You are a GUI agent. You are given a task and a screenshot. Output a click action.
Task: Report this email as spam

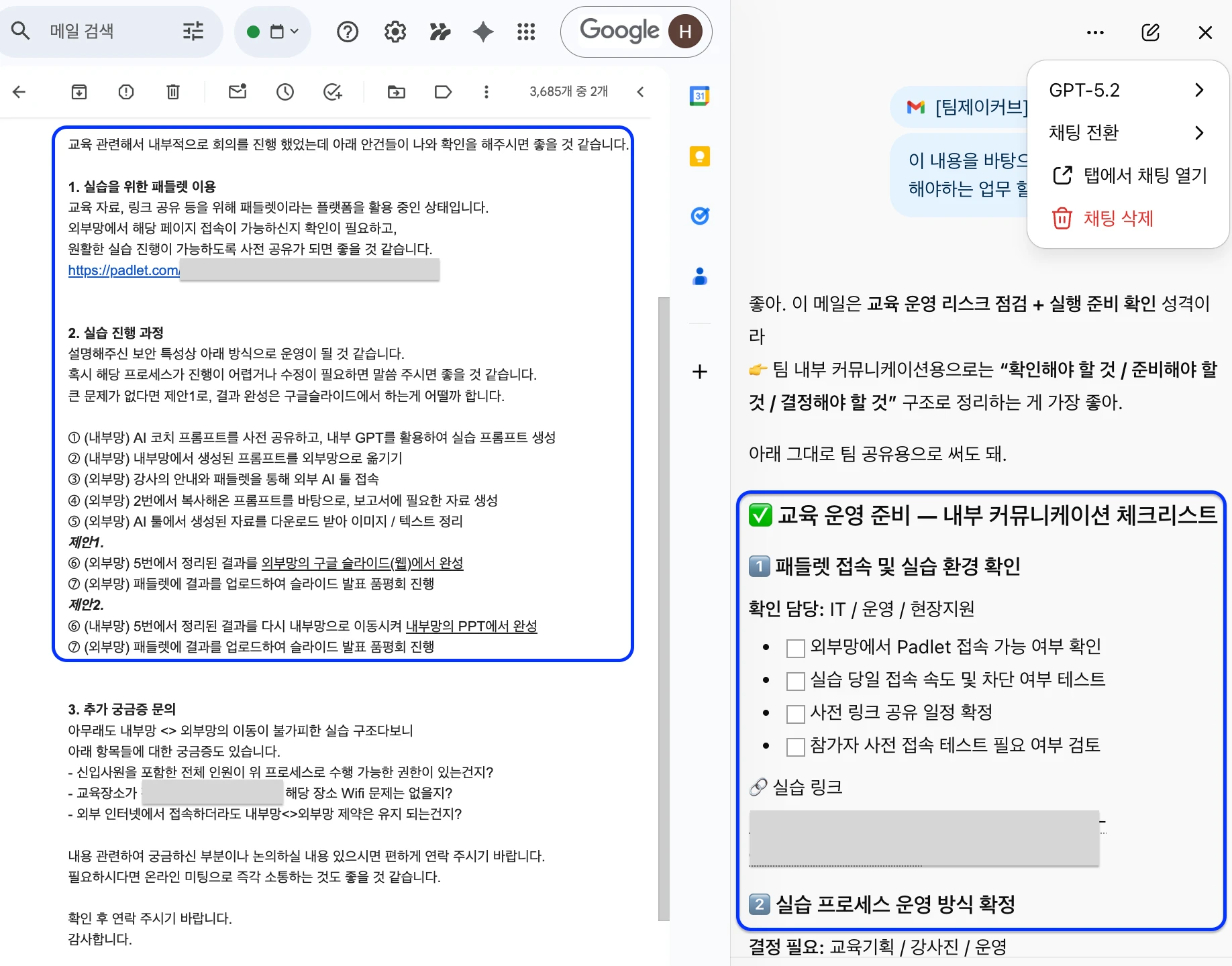tap(126, 92)
